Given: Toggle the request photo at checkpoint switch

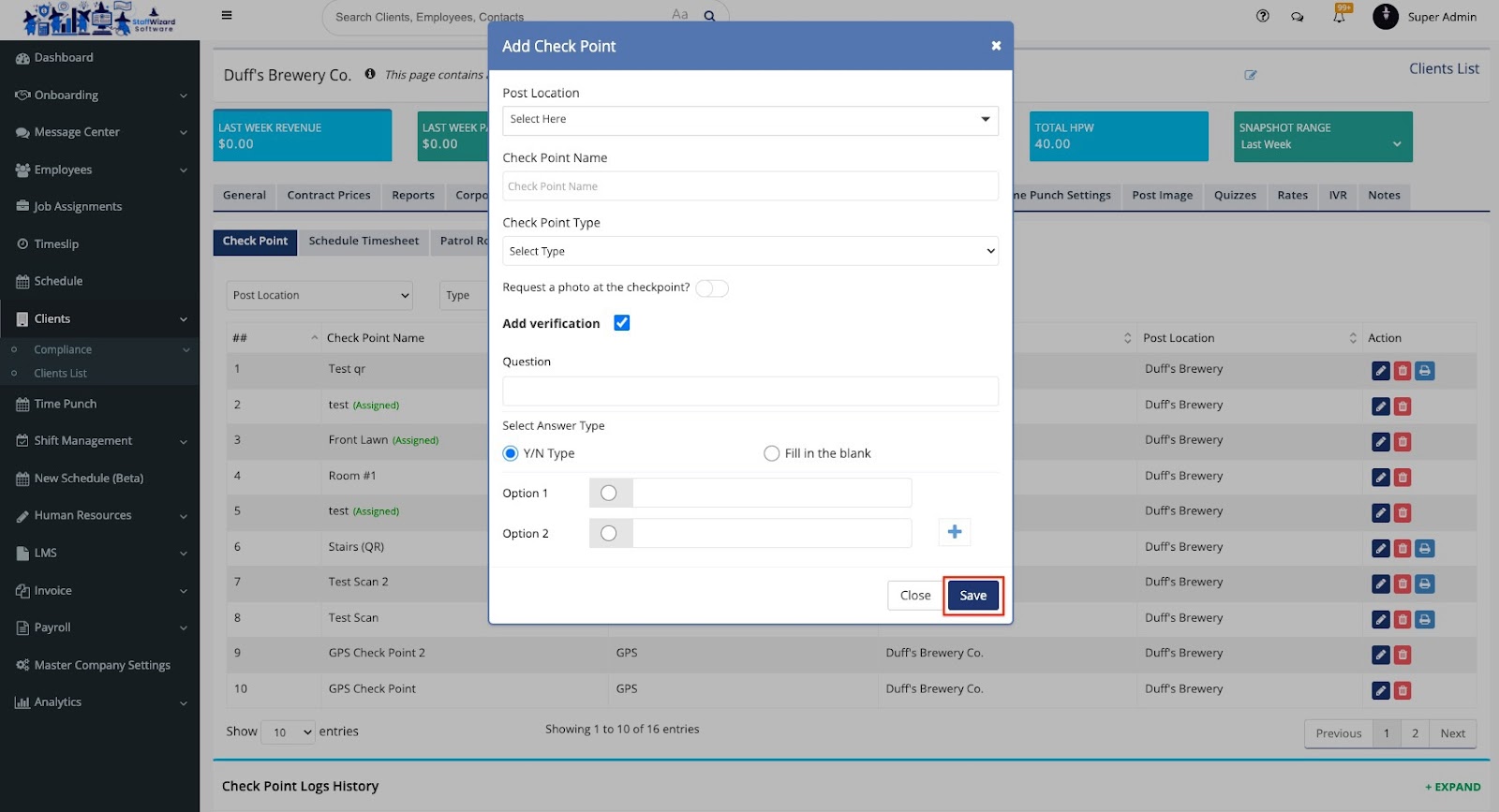Looking at the screenshot, I should point(711,288).
